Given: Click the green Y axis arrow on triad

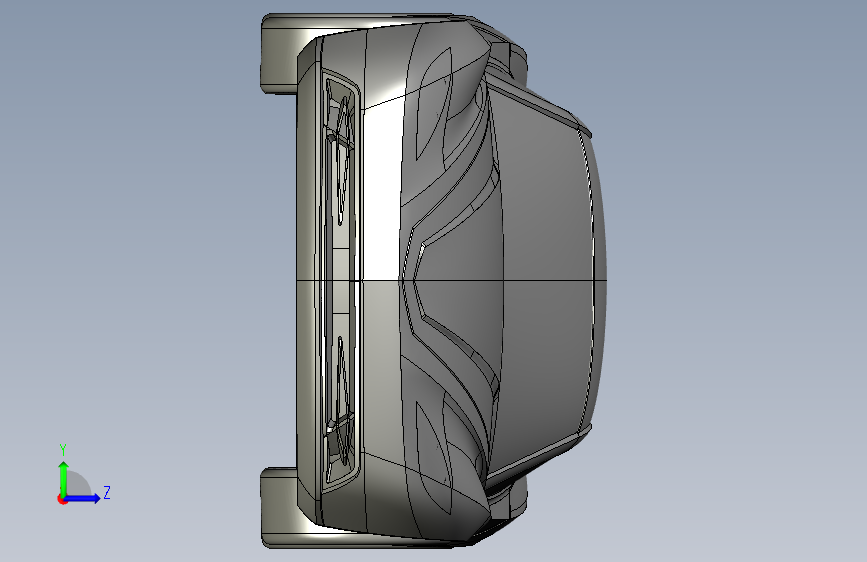Looking at the screenshot, I should (x=64, y=478).
